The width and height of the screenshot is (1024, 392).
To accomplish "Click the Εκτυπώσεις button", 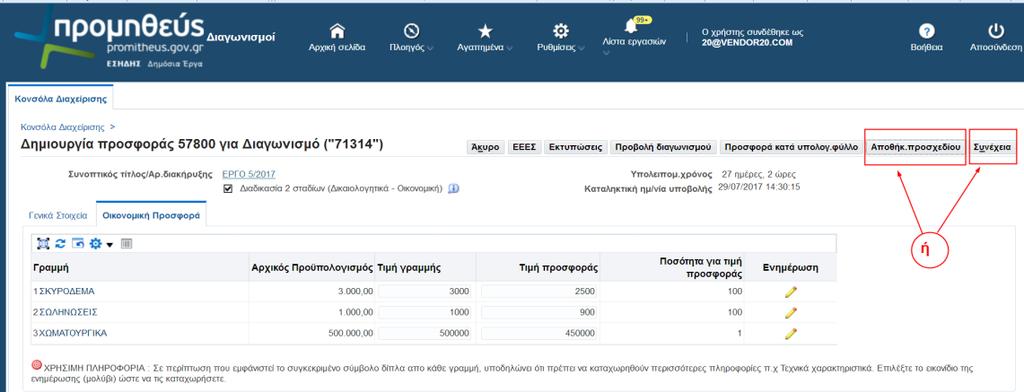I will coord(575,148).
